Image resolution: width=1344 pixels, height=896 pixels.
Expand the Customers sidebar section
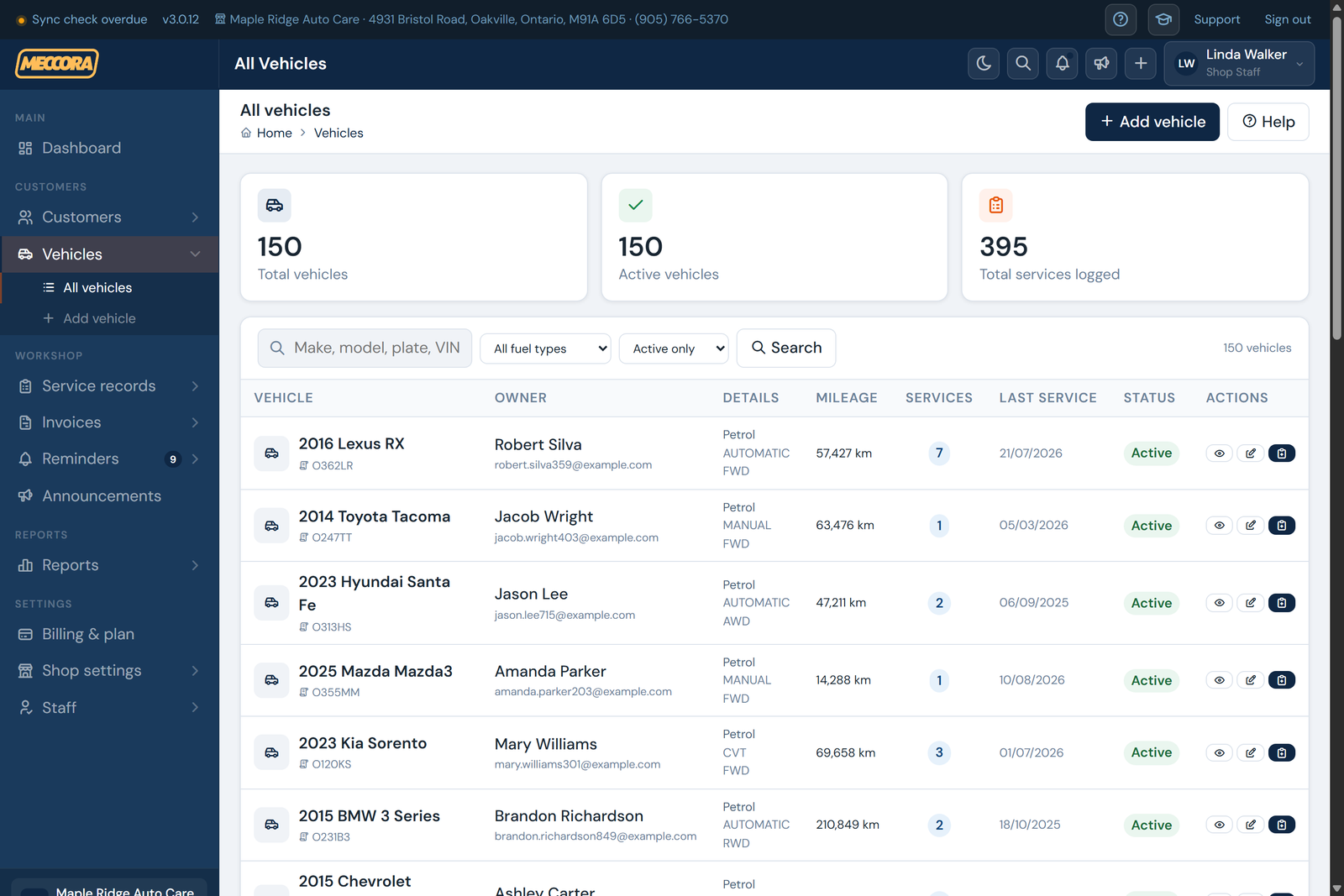(109, 217)
